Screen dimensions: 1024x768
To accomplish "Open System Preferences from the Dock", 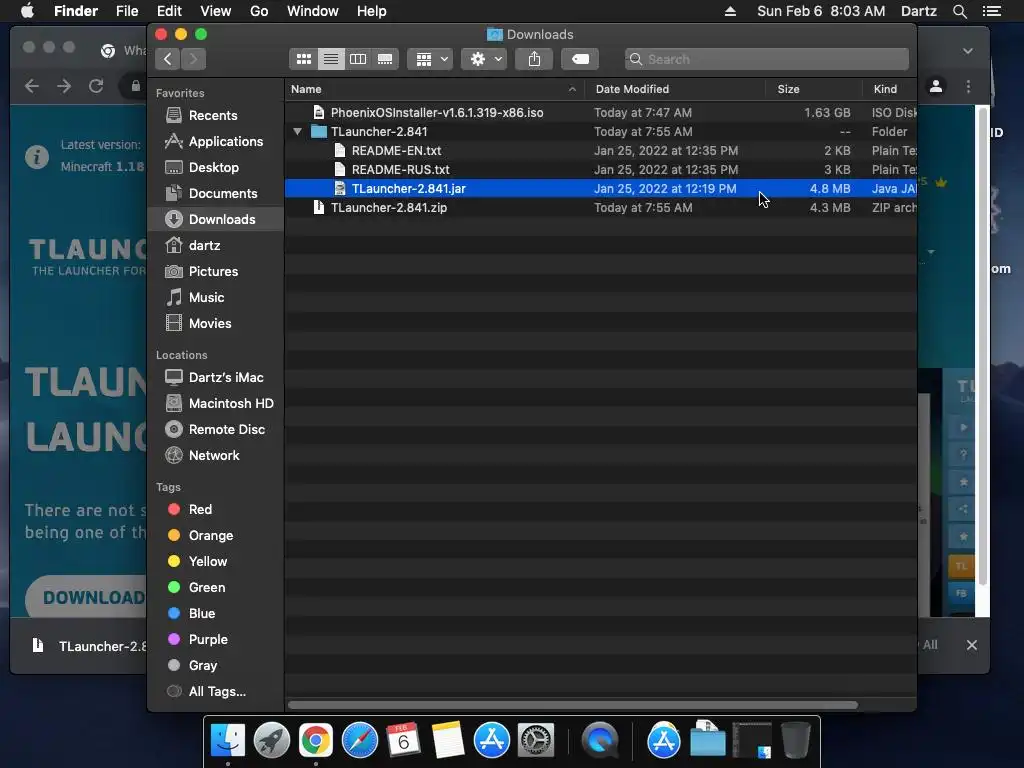I will click(x=536, y=741).
